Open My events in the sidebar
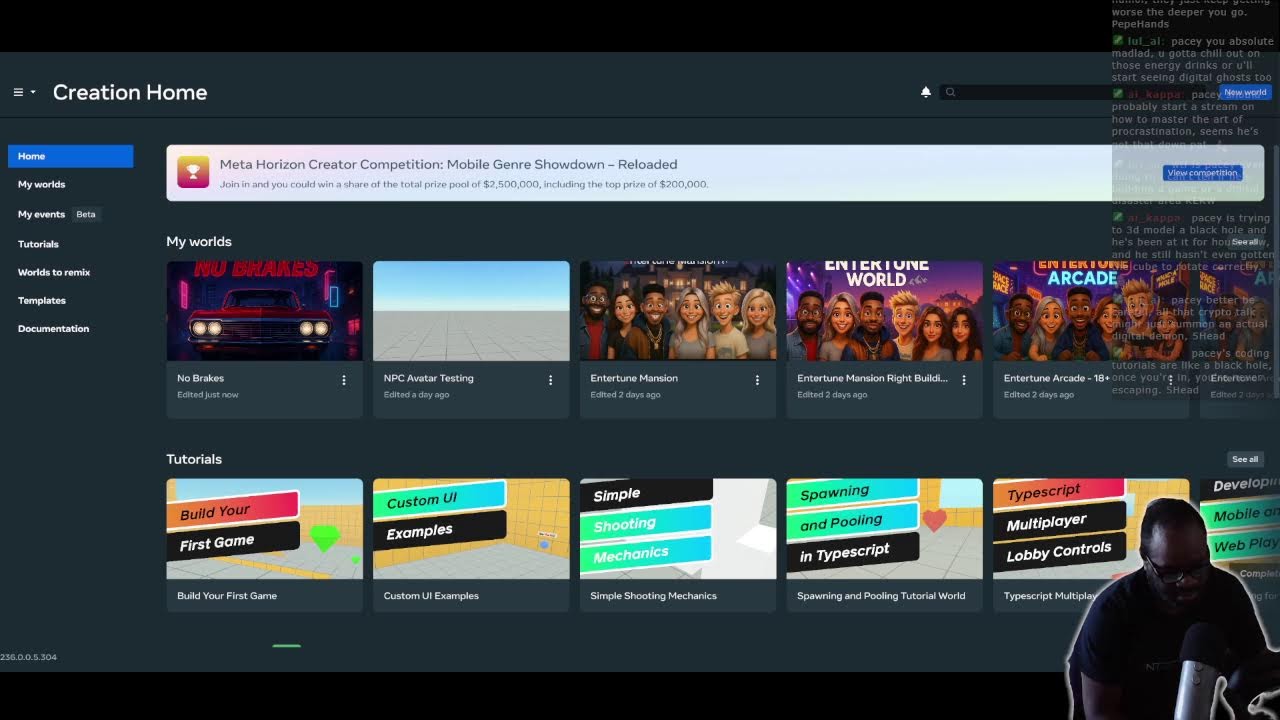 point(41,214)
